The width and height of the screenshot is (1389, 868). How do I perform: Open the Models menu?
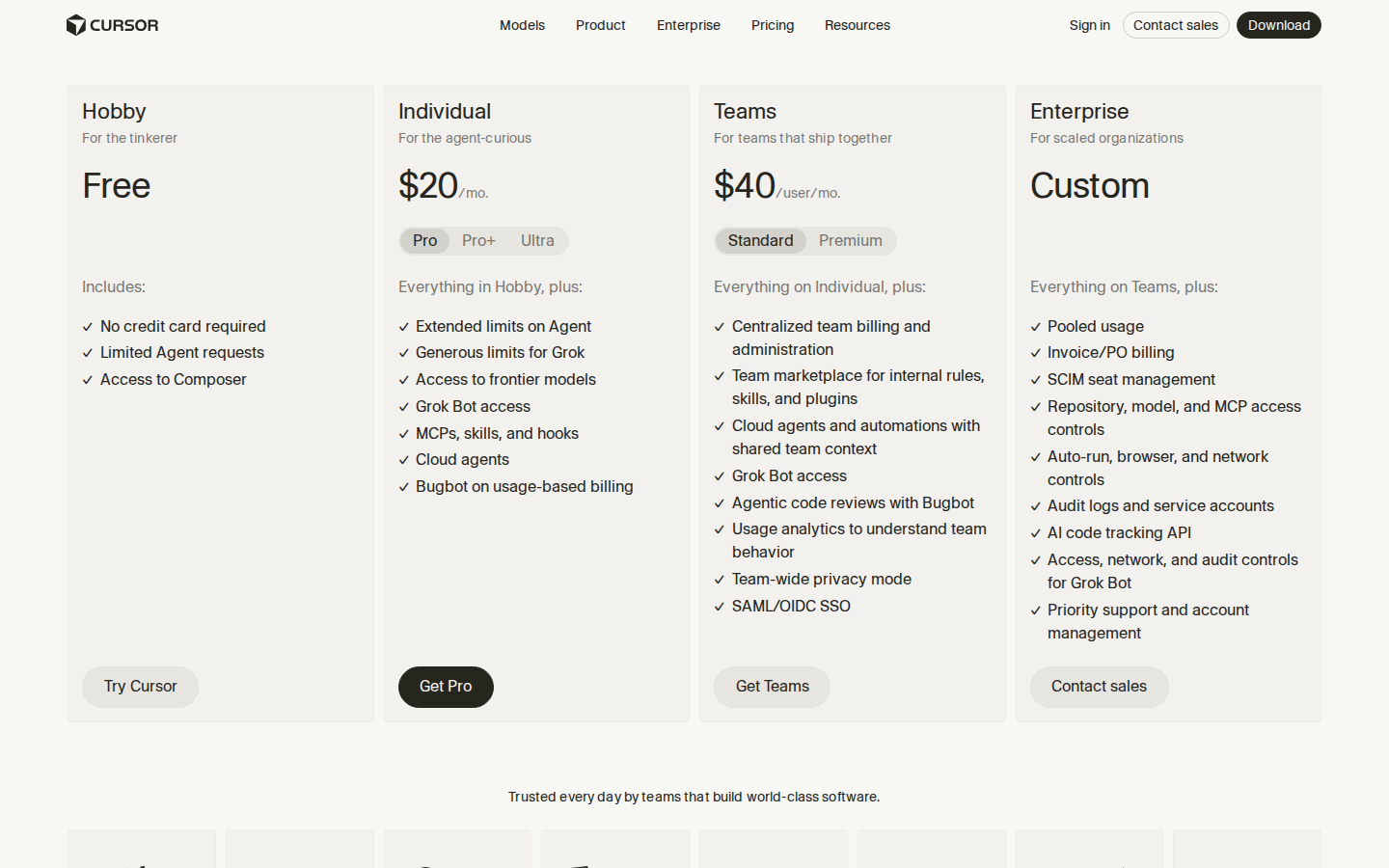pos(522,25)
